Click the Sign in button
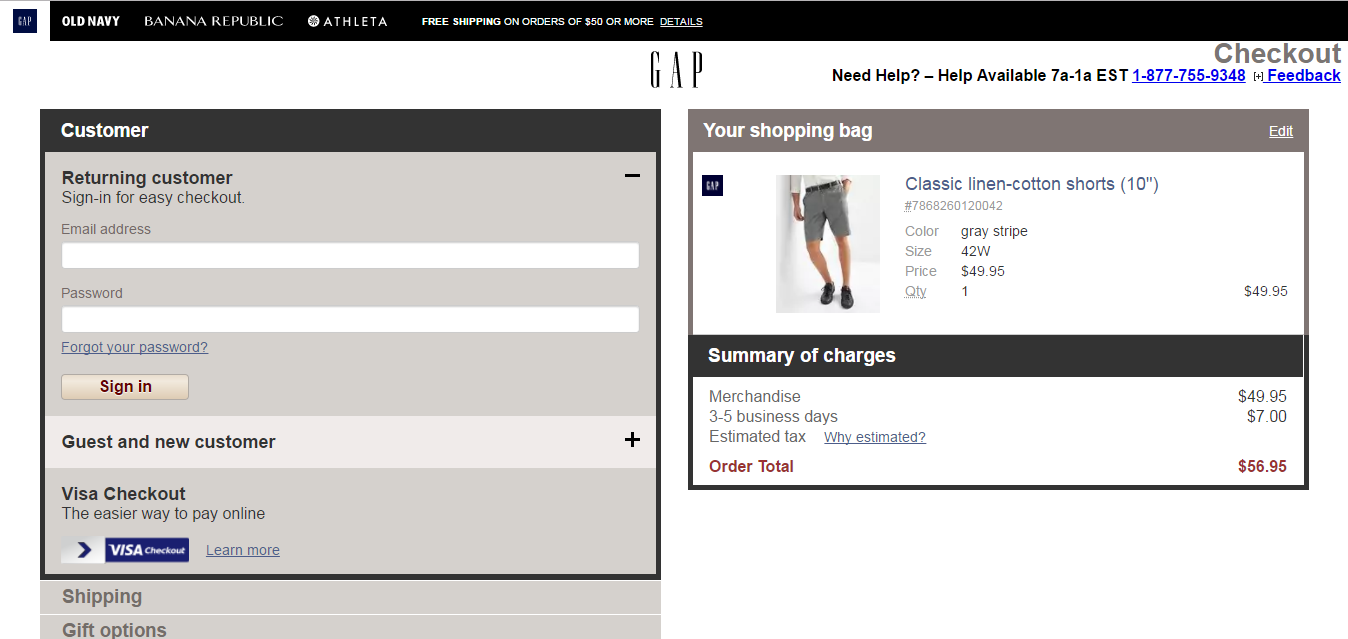 pos(125,387)
